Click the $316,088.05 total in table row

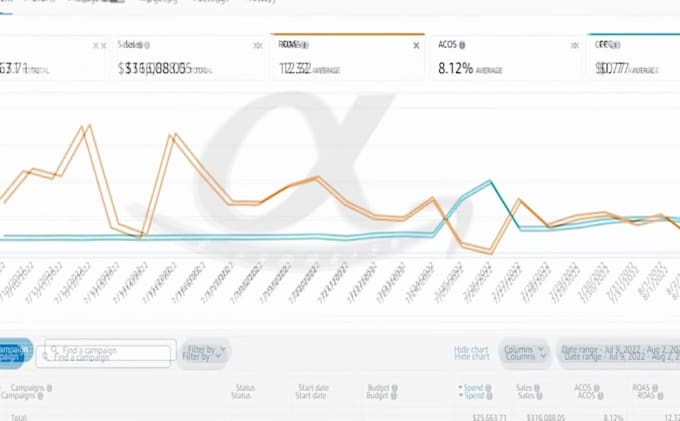(546, 418)
